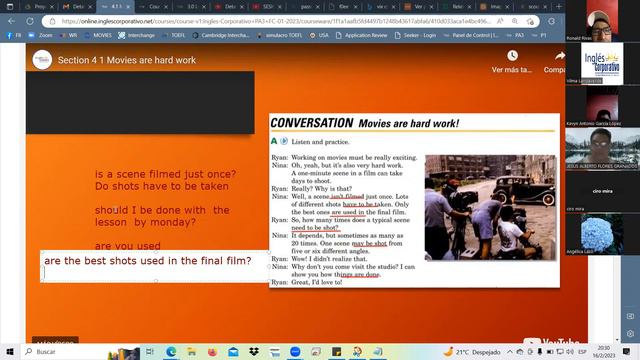Switch to the paso tab

tap(305, 7)
